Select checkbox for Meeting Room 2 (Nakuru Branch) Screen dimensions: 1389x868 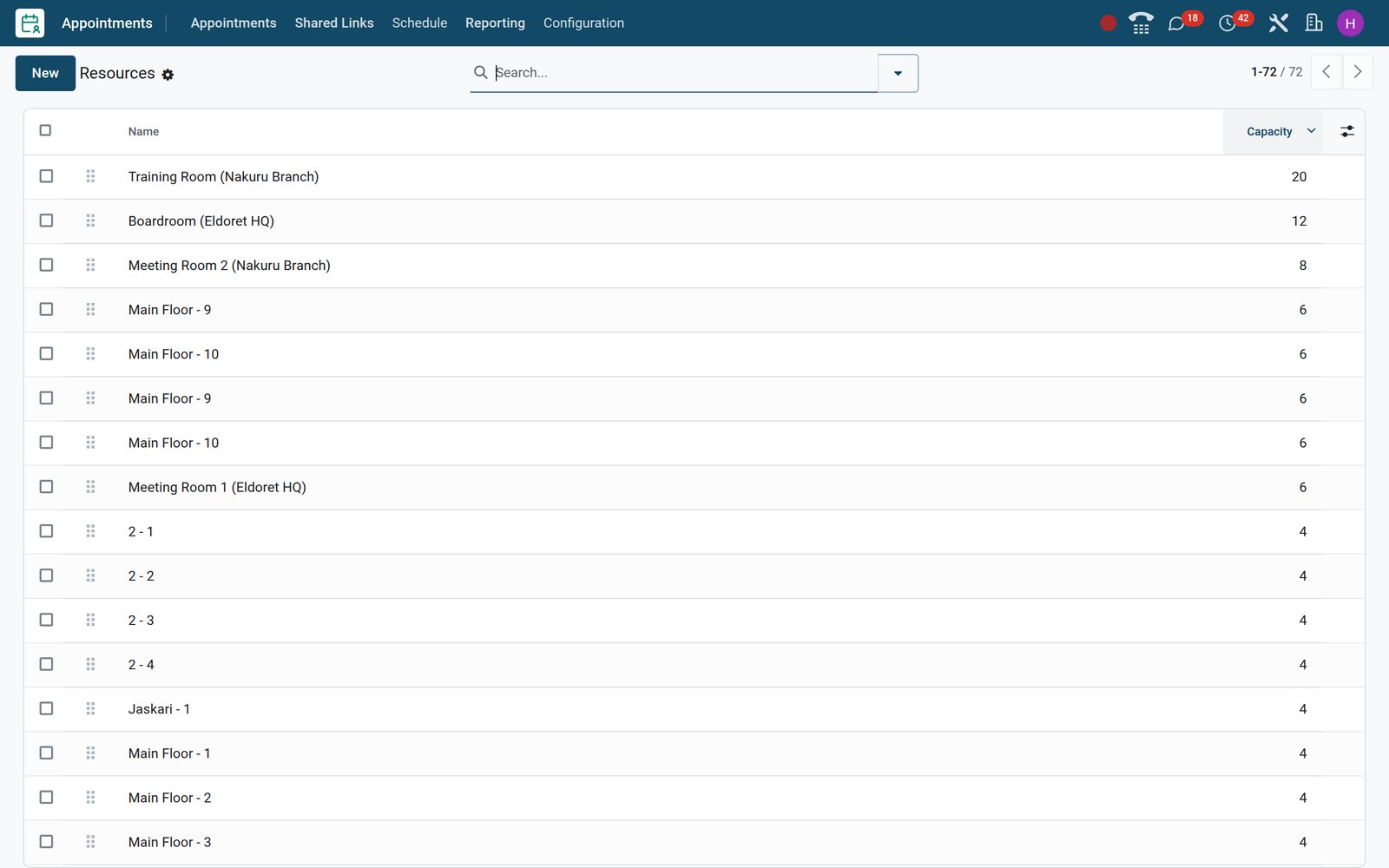pyautogui.click(x=46, y=265)
